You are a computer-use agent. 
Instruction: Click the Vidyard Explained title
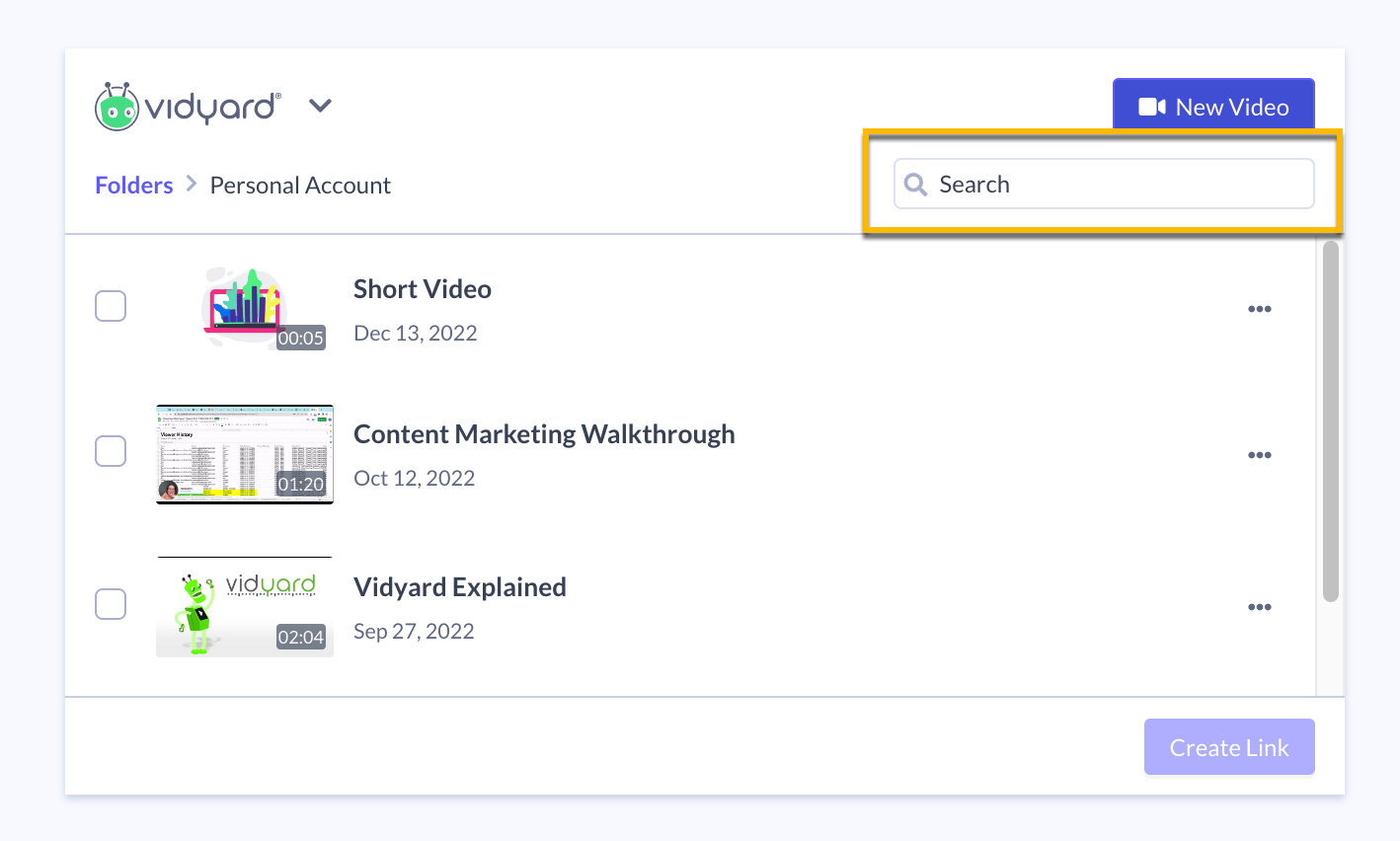(460, 587)
